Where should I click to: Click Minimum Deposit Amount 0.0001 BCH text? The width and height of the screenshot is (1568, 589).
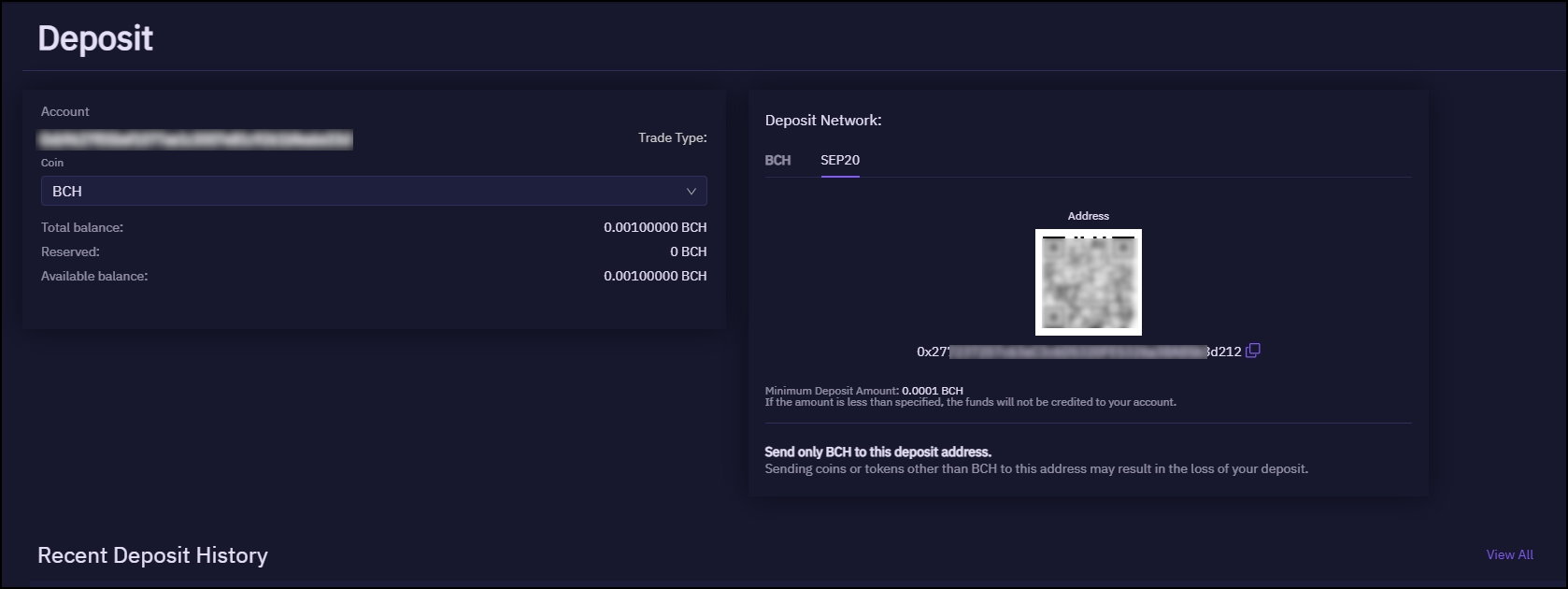click(x=863, y=391)
